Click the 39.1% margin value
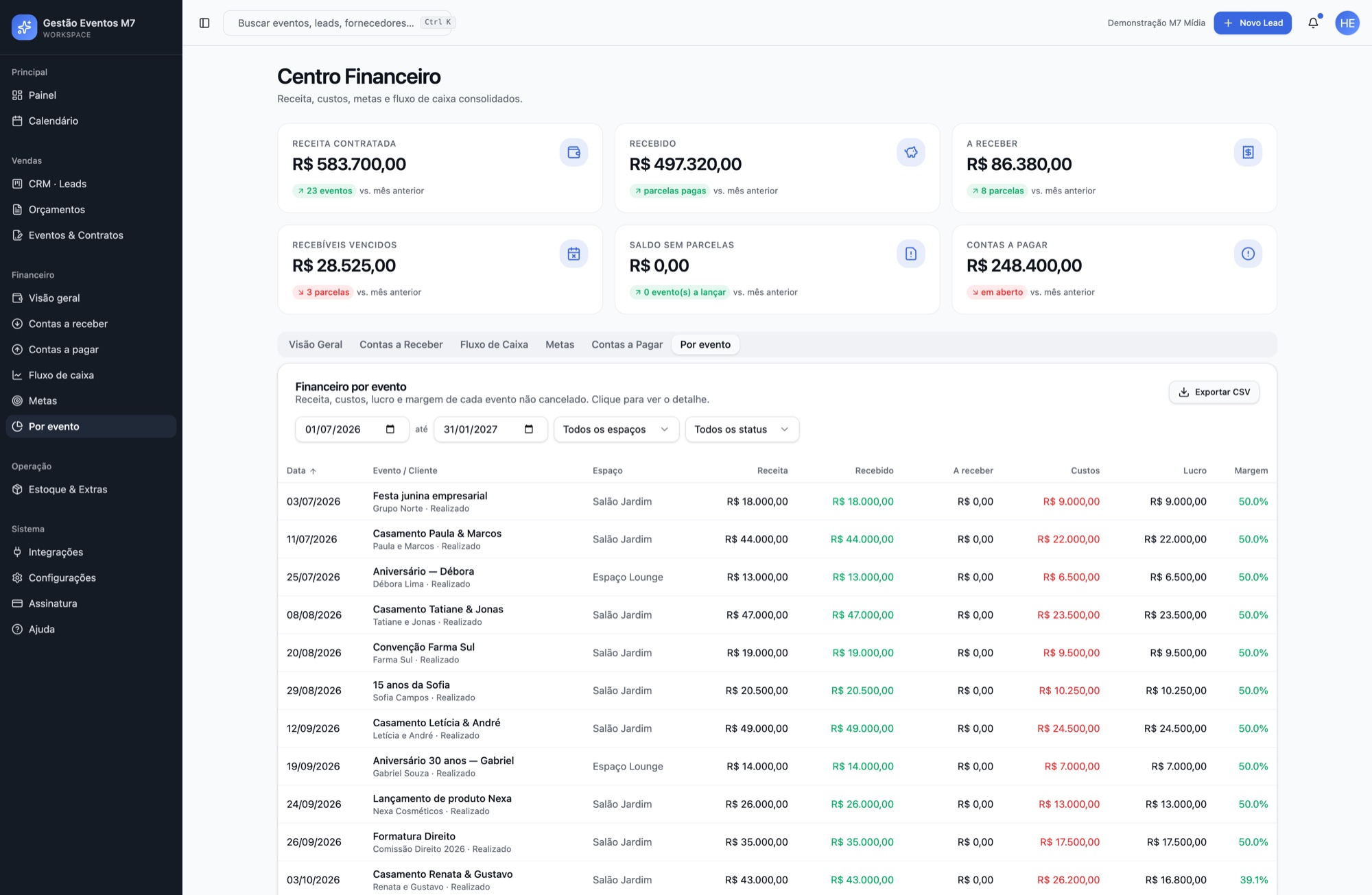 point(1253,880)
